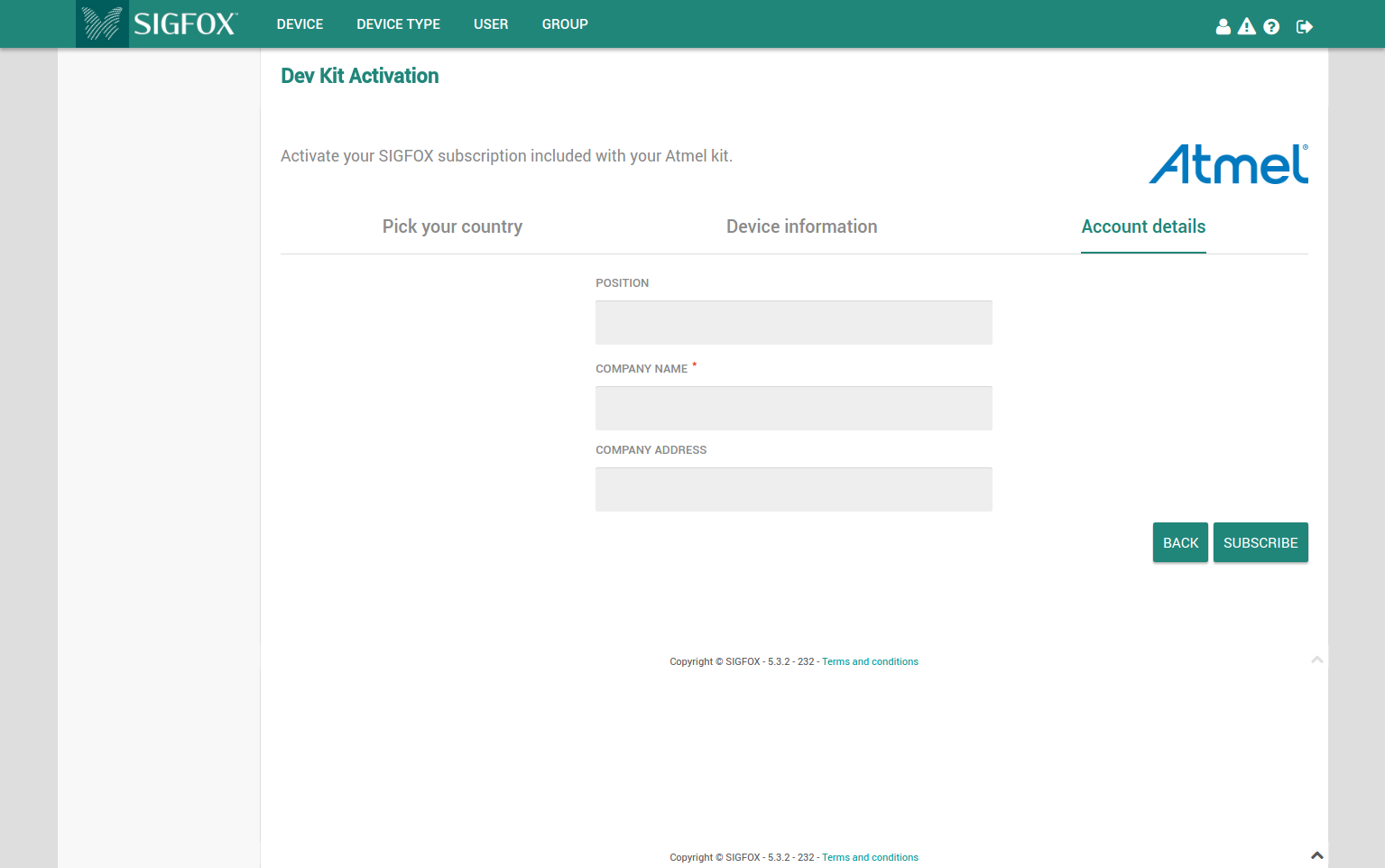This screenshot has width=1385, height=868.
Task: Open the upper Terms and conditions link
Action: click(x=870, y=661)
